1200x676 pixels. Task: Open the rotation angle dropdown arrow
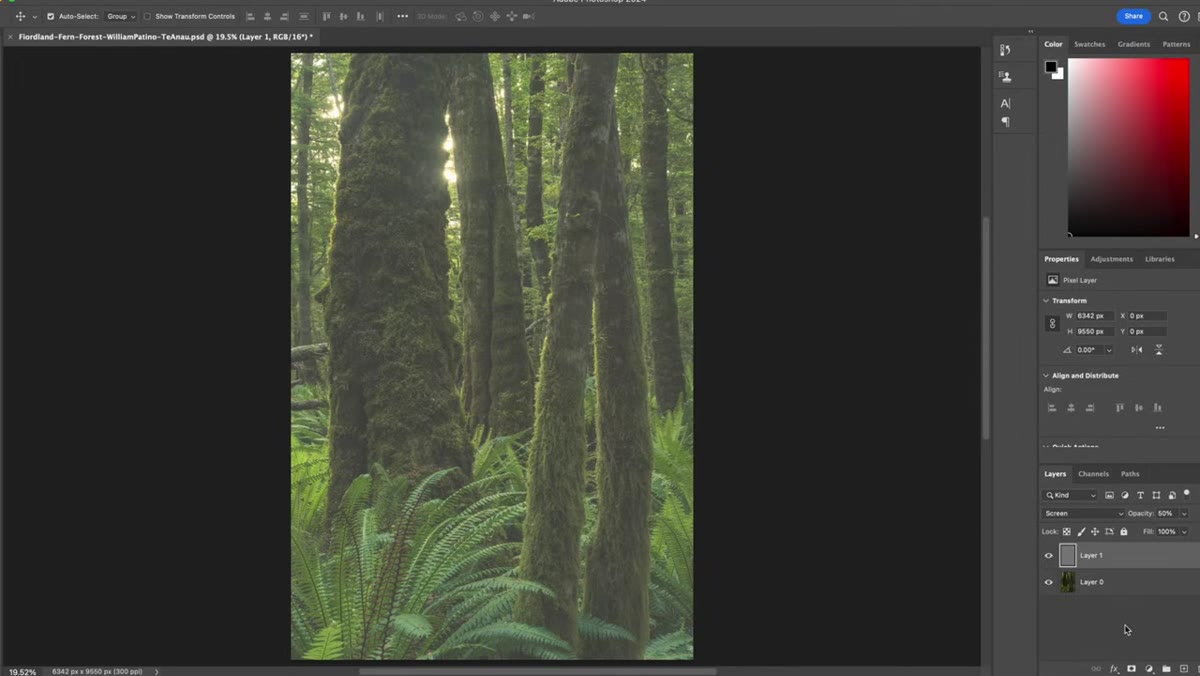pyautogui.click(x=1108, y=350)
